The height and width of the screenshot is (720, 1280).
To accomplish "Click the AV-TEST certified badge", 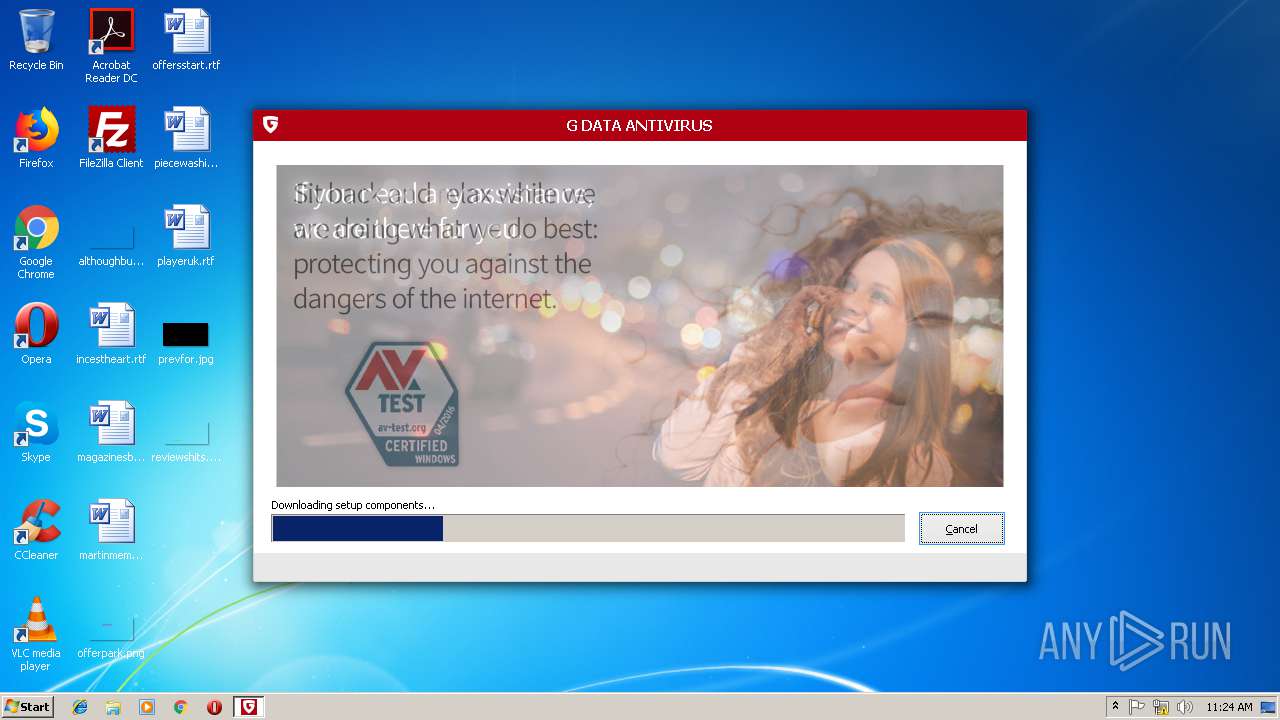I will [401, 404].
